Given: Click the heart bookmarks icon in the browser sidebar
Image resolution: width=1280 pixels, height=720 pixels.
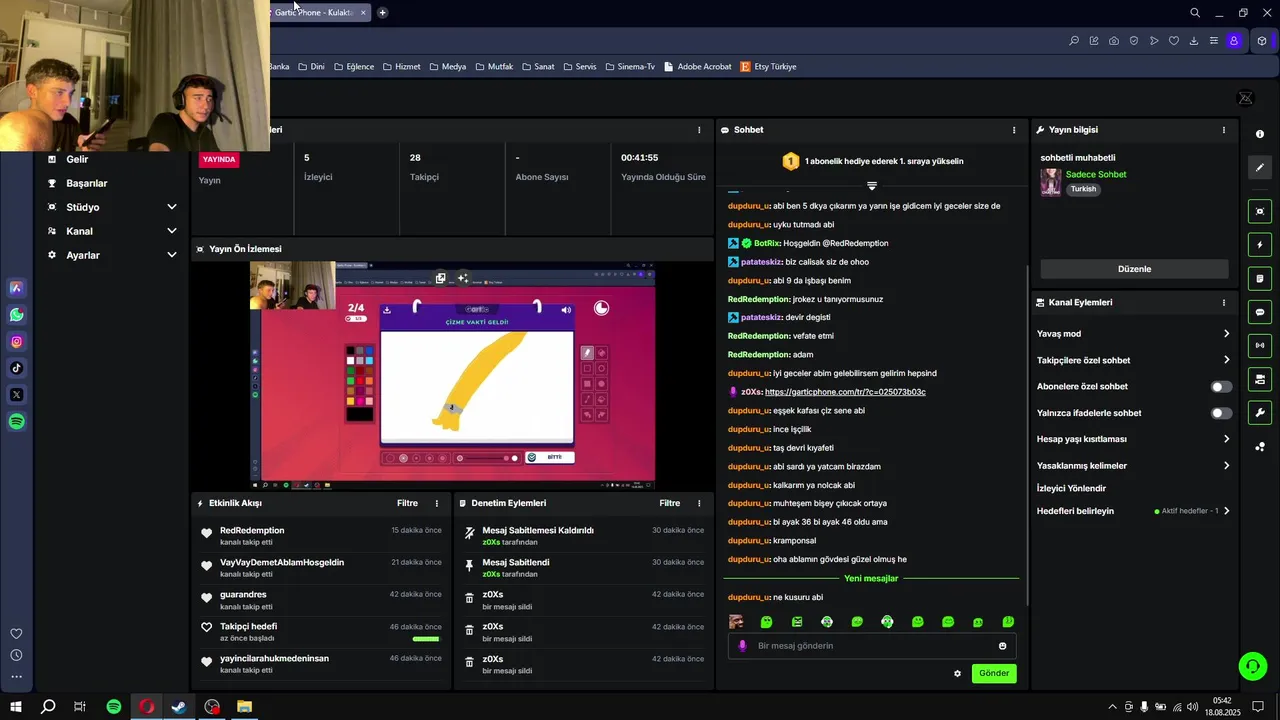Looking at the screenshot, I should coord(16,634).
